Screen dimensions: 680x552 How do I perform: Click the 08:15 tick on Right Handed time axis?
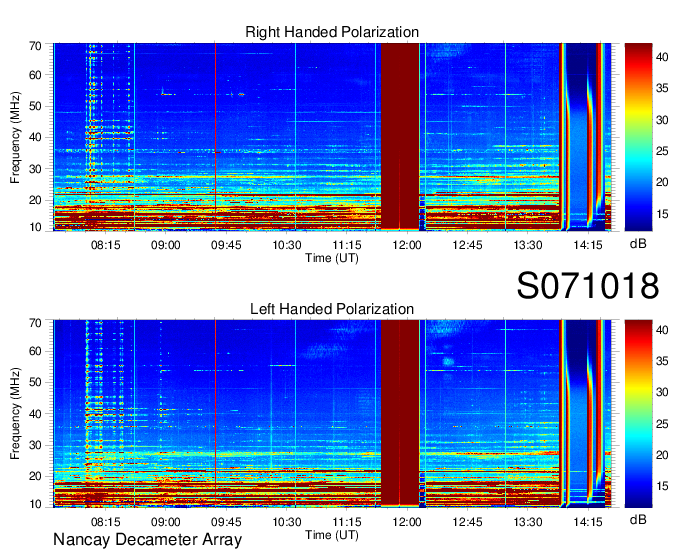pos(105,245)
